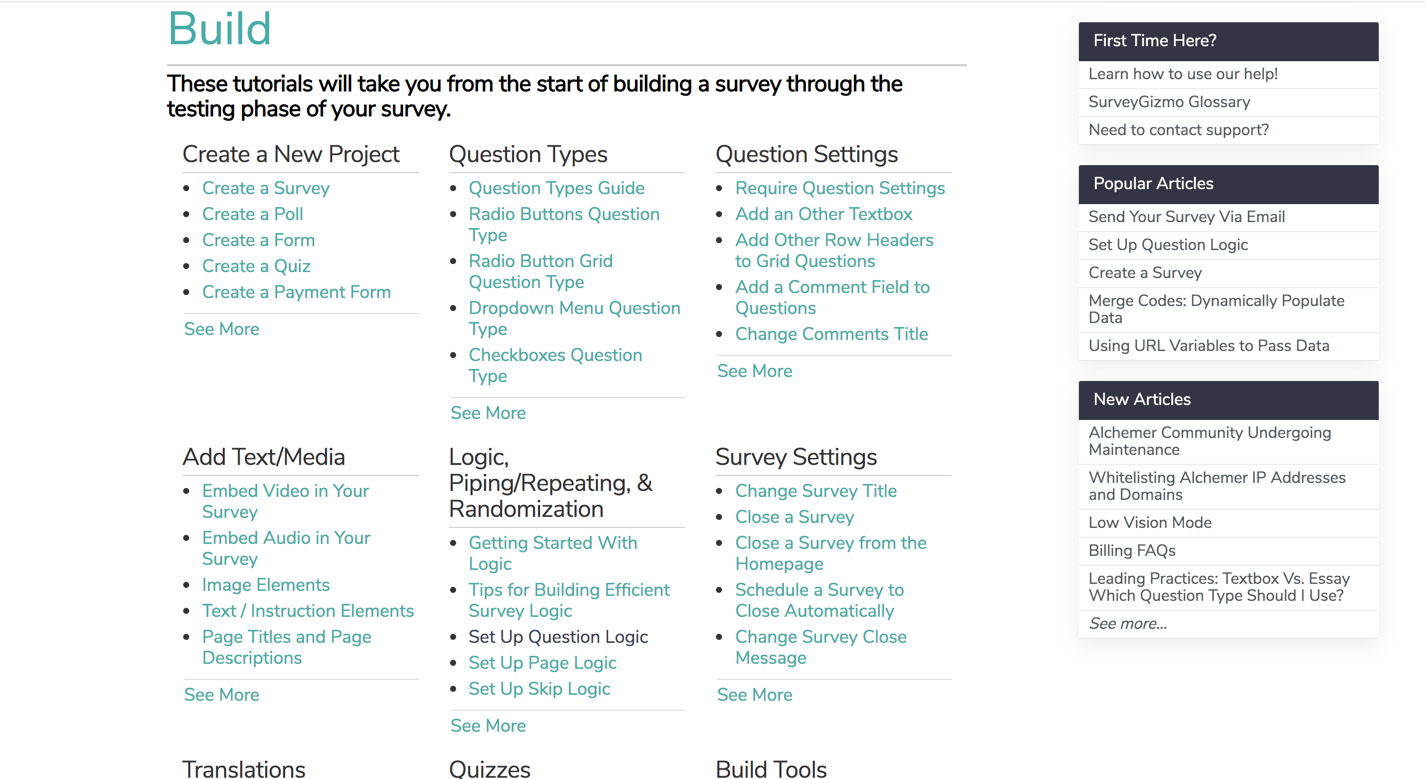Open the Question Types Guide link
This screenshot has width=1425, height=779.
pyautogui.click(x=556, y=188)
